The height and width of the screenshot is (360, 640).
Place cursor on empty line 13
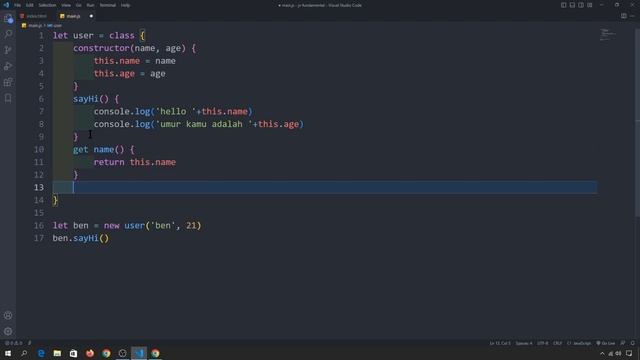click(x=324, y=187)
